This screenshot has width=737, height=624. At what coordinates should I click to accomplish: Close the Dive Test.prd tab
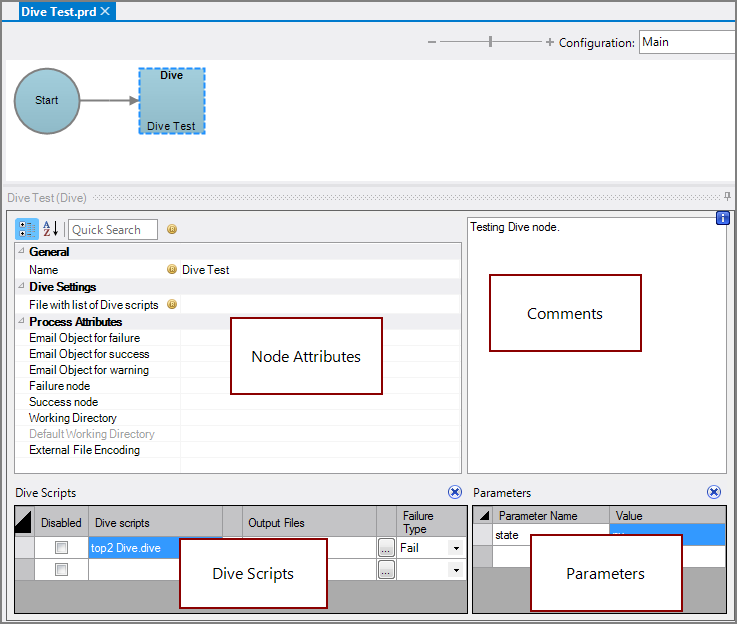(106, 11)
